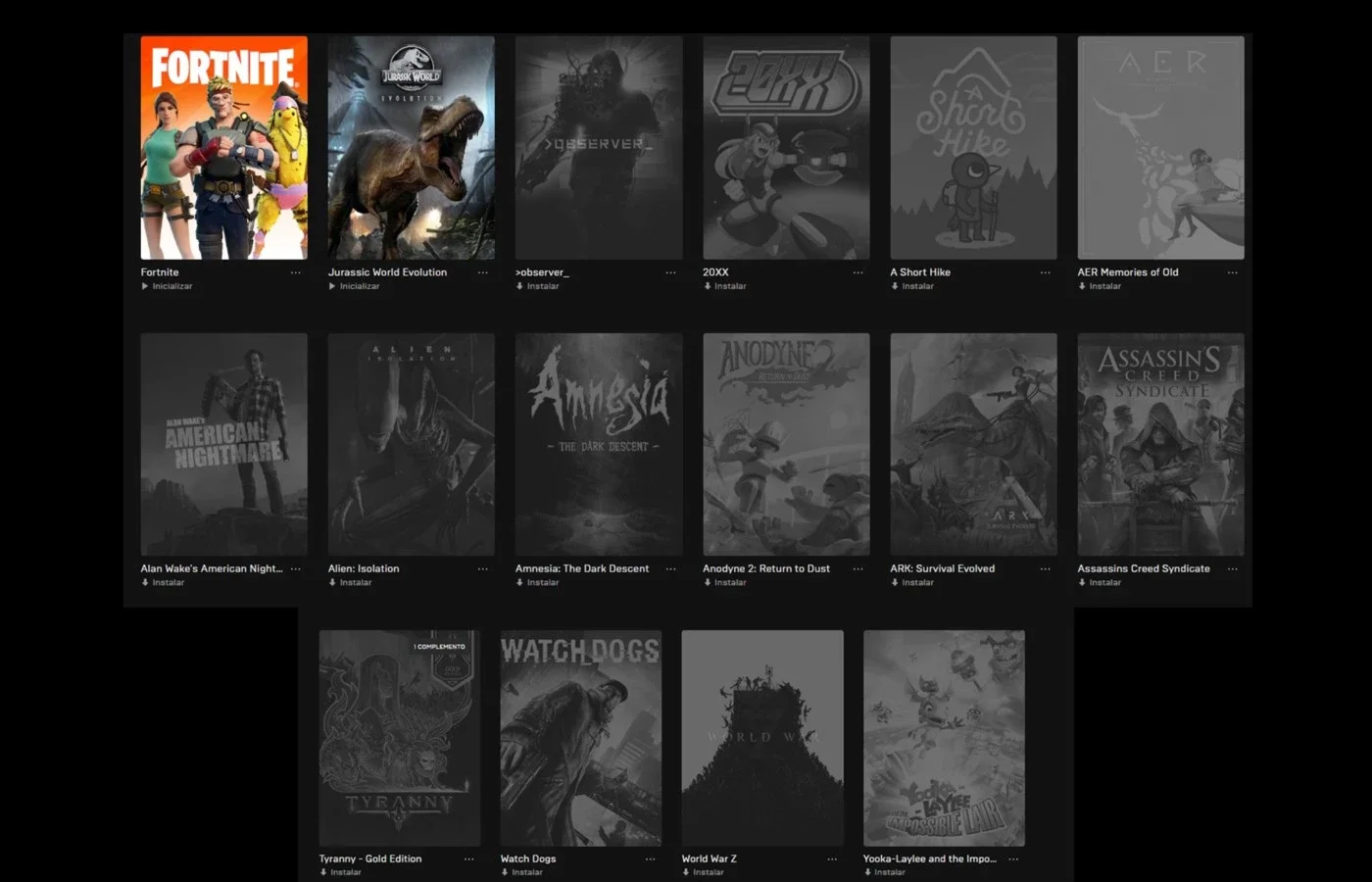Click Instalar under >observer_
Viewport: 1372px width, 882px height.
[x=537, y=286]
